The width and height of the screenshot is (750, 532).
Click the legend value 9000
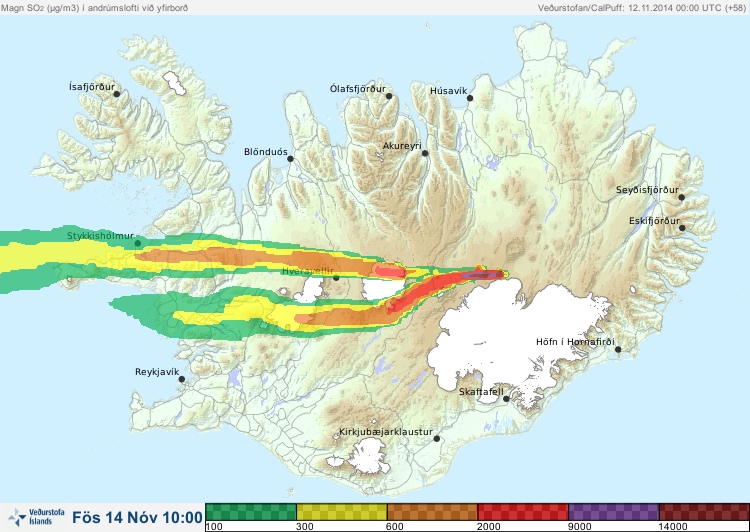click(580, 527)
